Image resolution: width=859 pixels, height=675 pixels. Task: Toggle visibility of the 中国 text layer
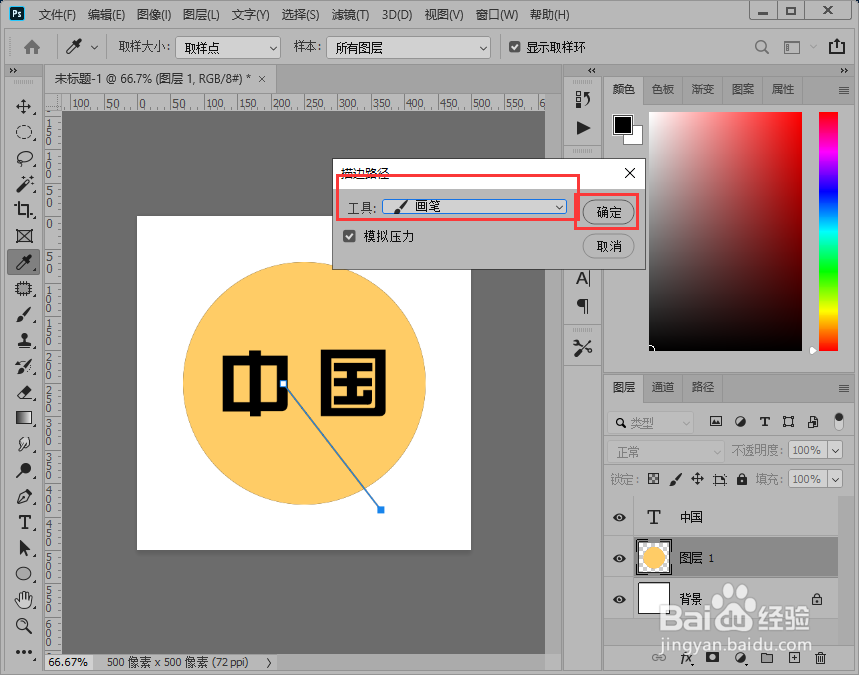click(x=619, y=516)
